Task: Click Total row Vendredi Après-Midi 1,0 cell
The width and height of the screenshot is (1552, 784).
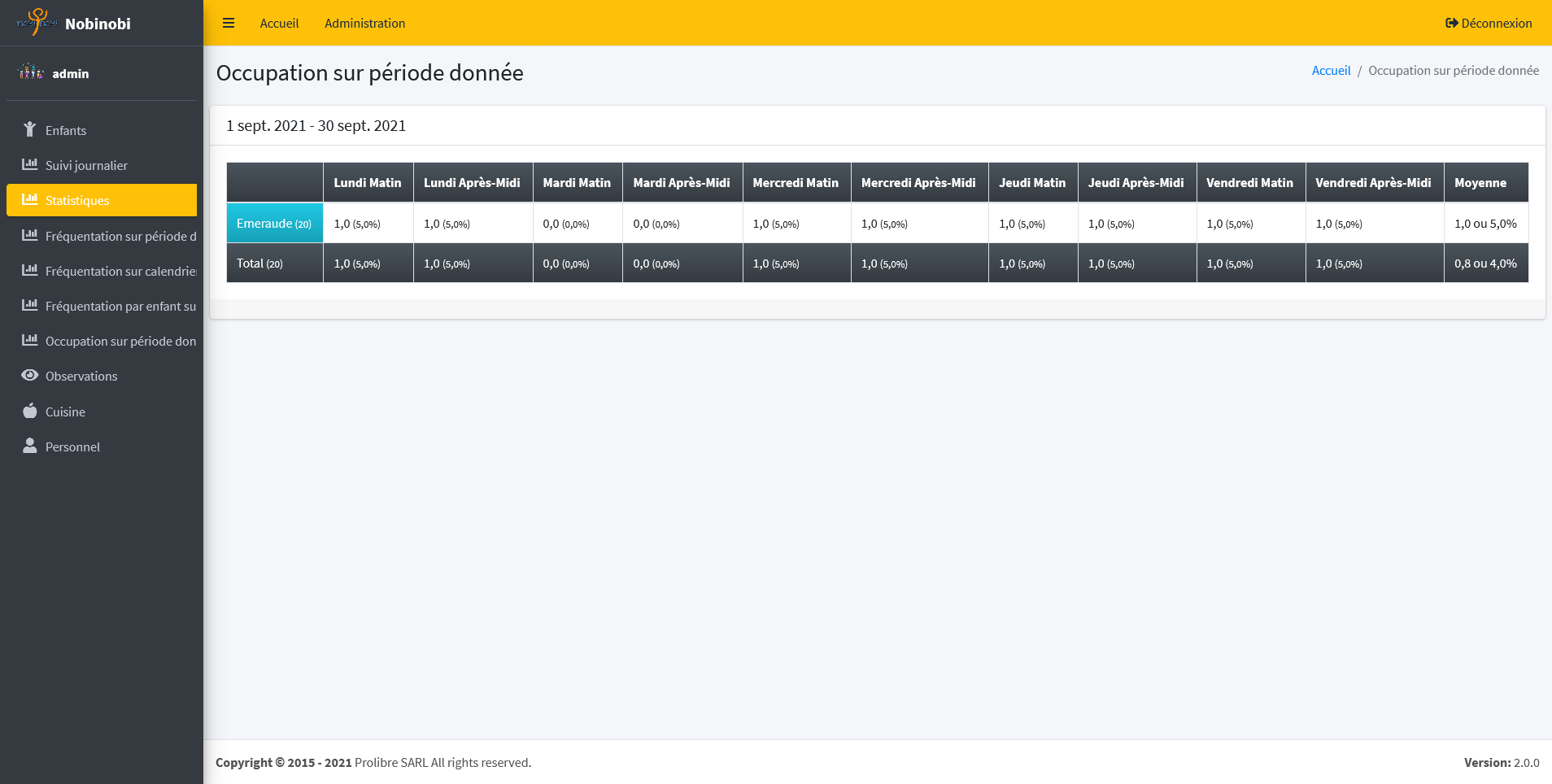Action: pyautogui.click(x=1375, y=263)
